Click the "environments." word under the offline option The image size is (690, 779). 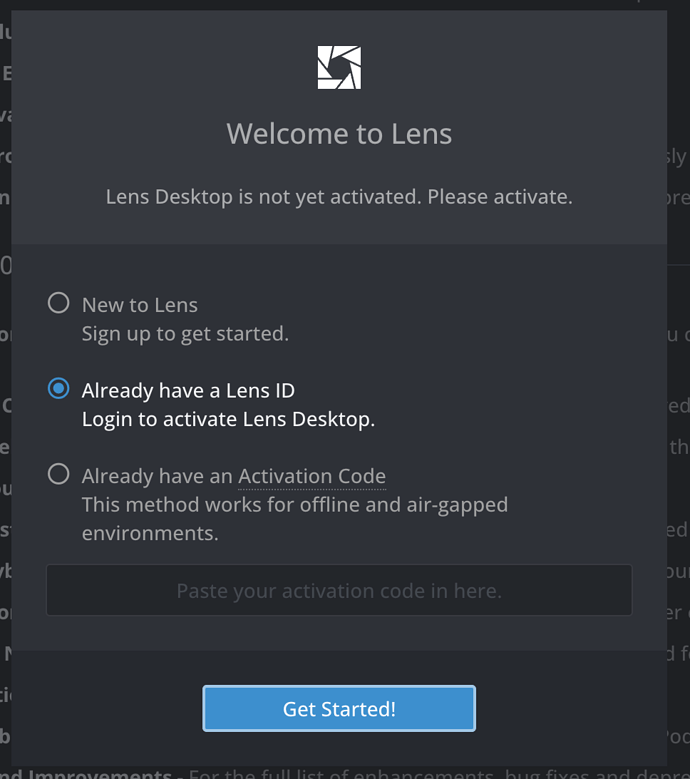(x=150, y=533)
